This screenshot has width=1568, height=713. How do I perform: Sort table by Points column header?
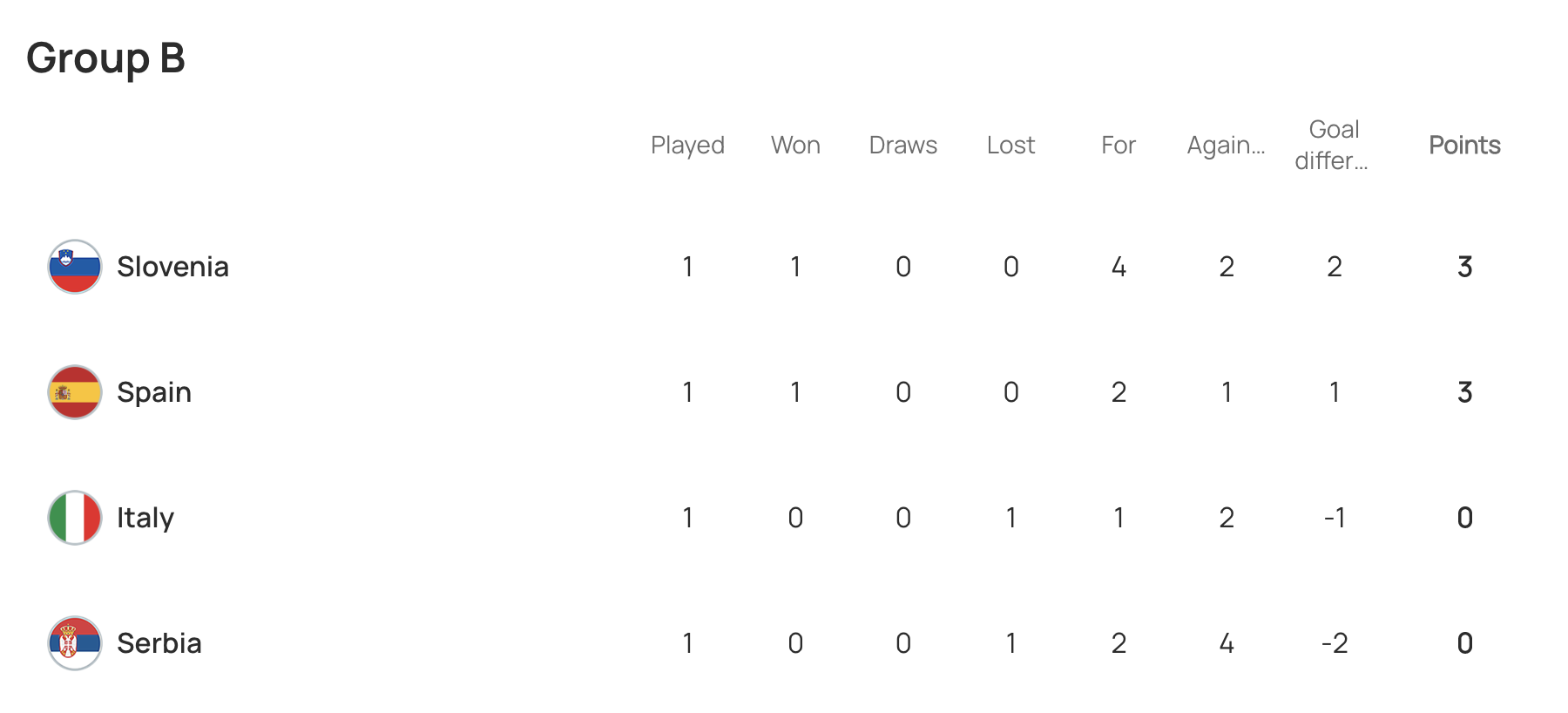point(1464,145)
